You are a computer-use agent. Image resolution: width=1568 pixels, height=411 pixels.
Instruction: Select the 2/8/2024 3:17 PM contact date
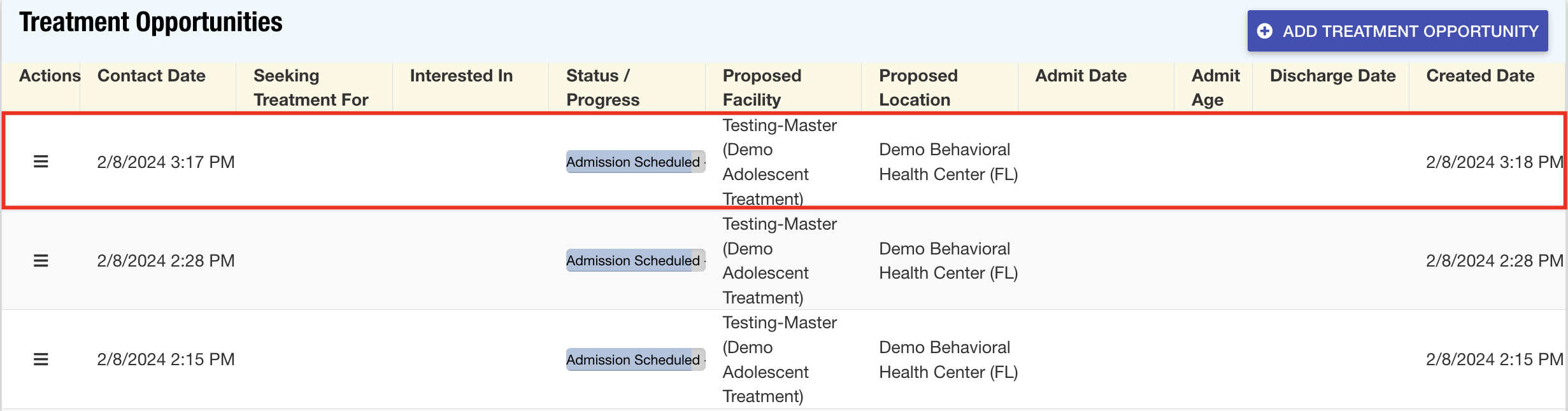pyautogui.click(x=166, y=162)
